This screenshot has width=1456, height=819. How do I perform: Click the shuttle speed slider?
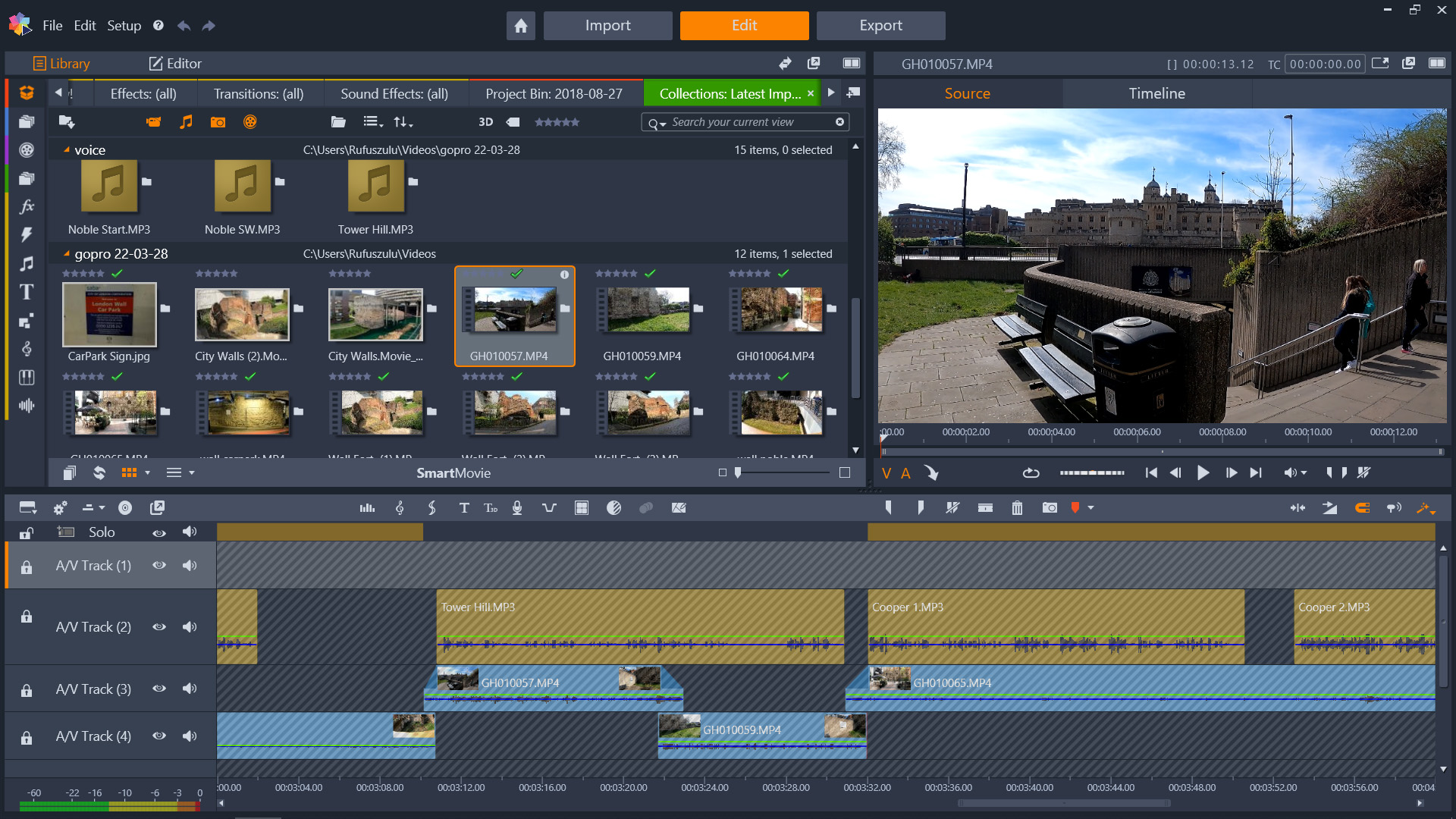[x=1092, y=472]
